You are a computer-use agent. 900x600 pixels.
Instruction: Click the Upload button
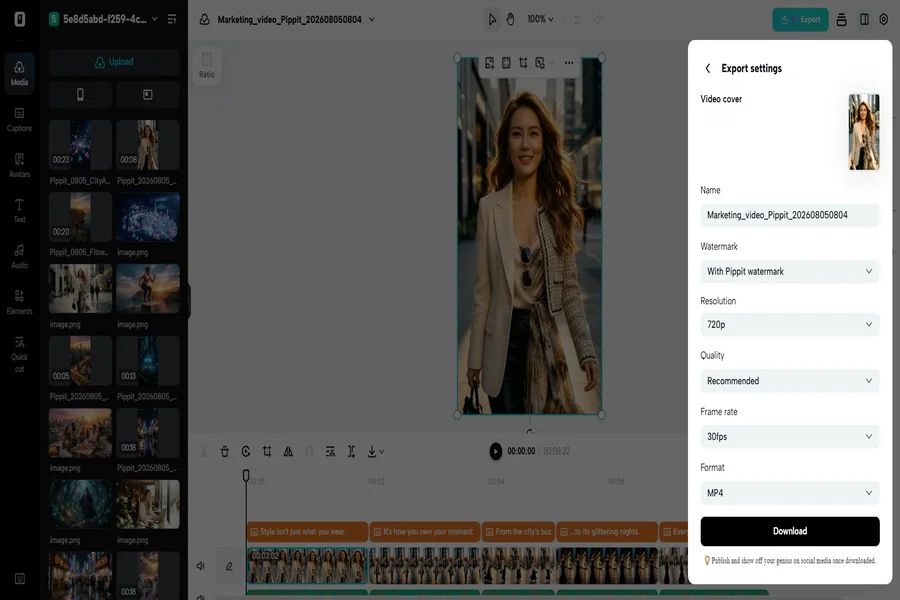pos(114,62)
